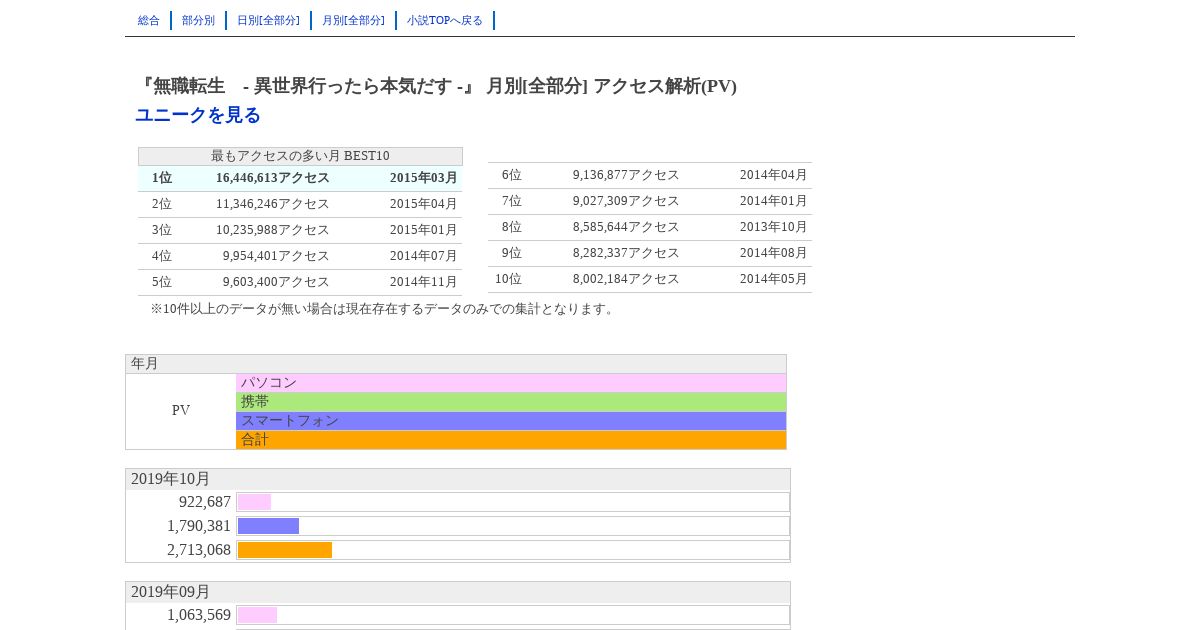Select 10位 rank cell
Image resolution: width=1200 pixels, height=630 pixels.
click(x=509, y=279)
